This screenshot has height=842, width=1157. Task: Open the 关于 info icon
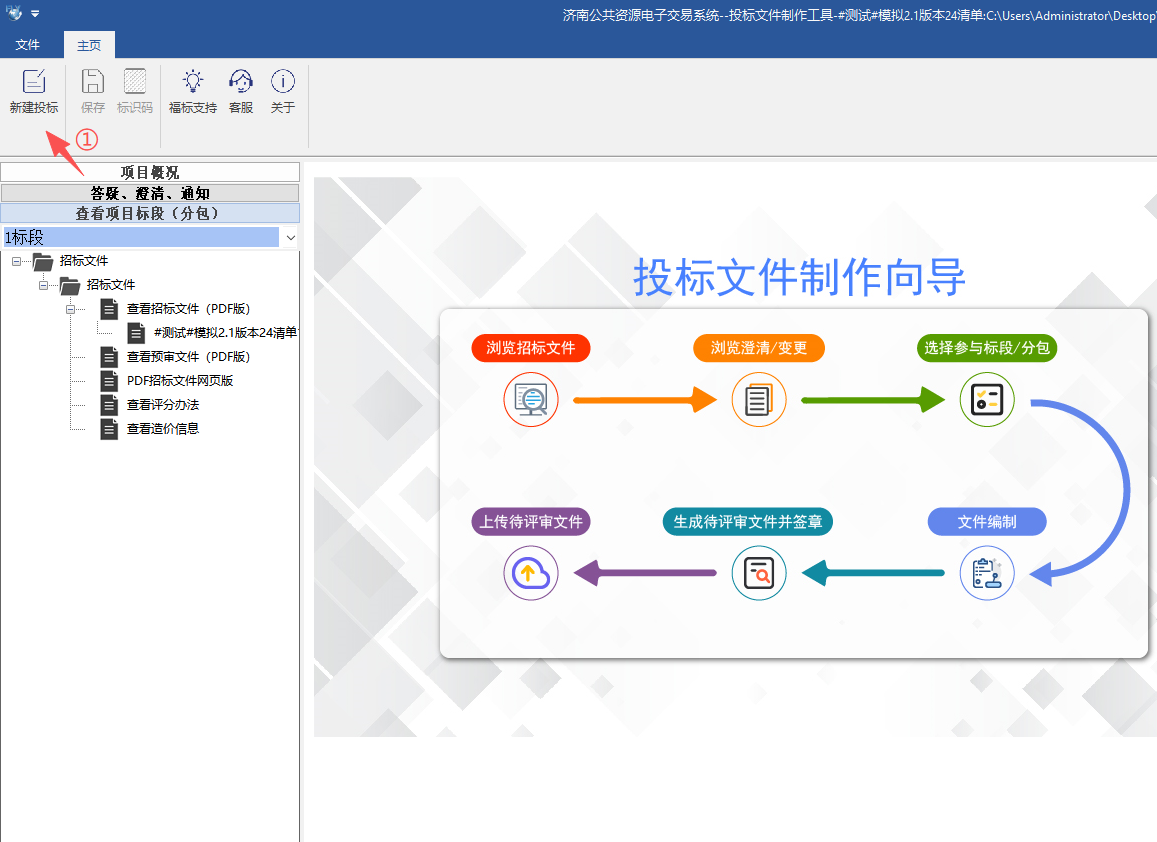[x=283, y=82]
